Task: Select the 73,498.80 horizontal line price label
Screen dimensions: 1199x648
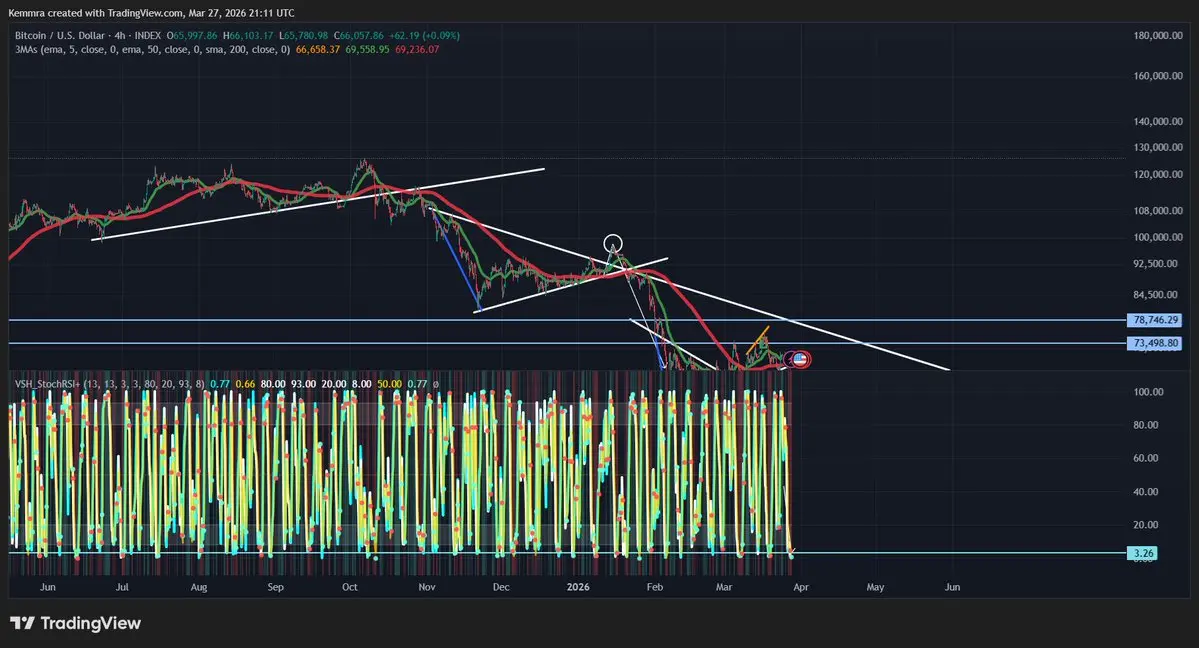Action: (1155, 343)
